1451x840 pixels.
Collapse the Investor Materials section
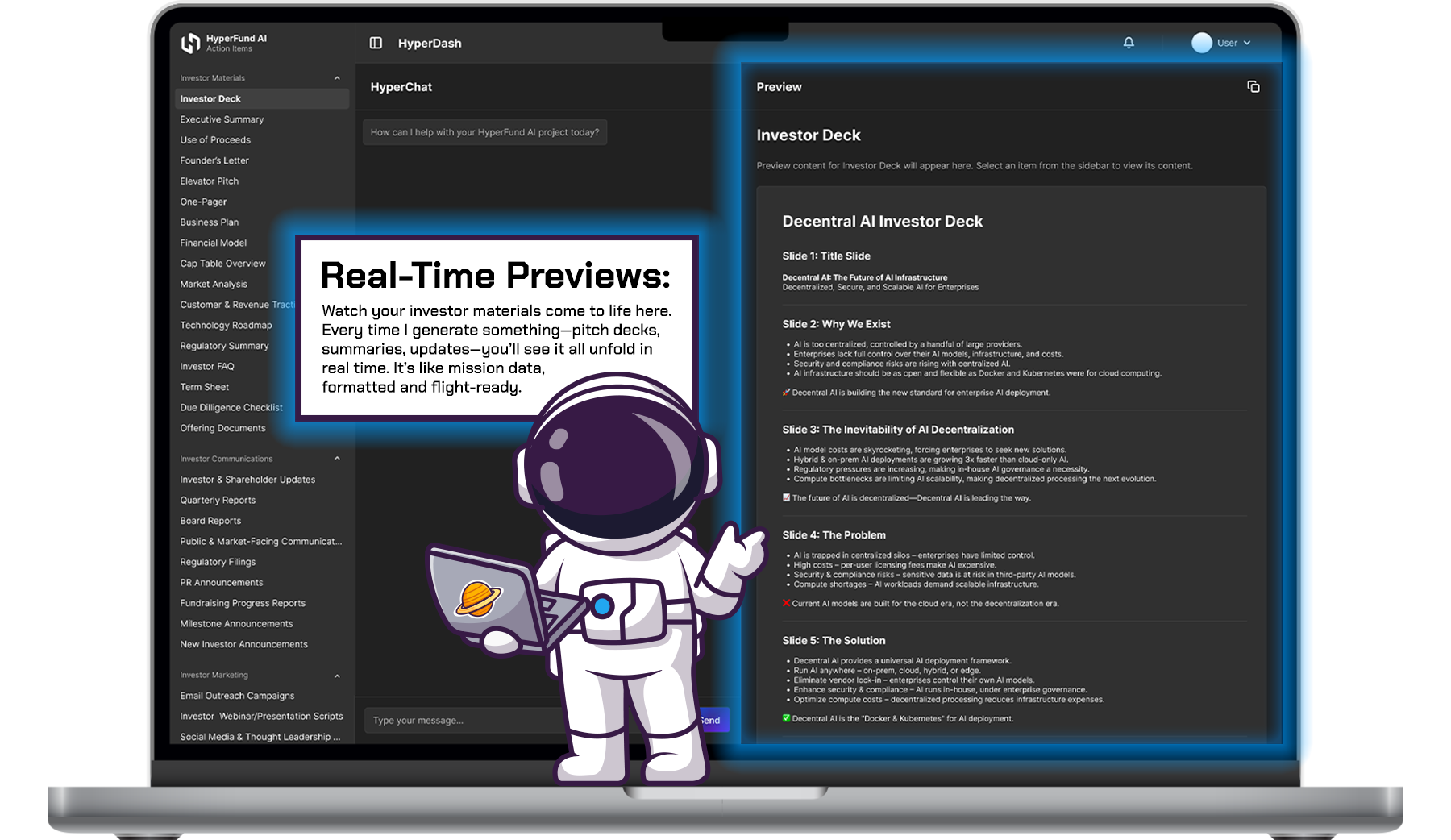click(x=337, y=78)
